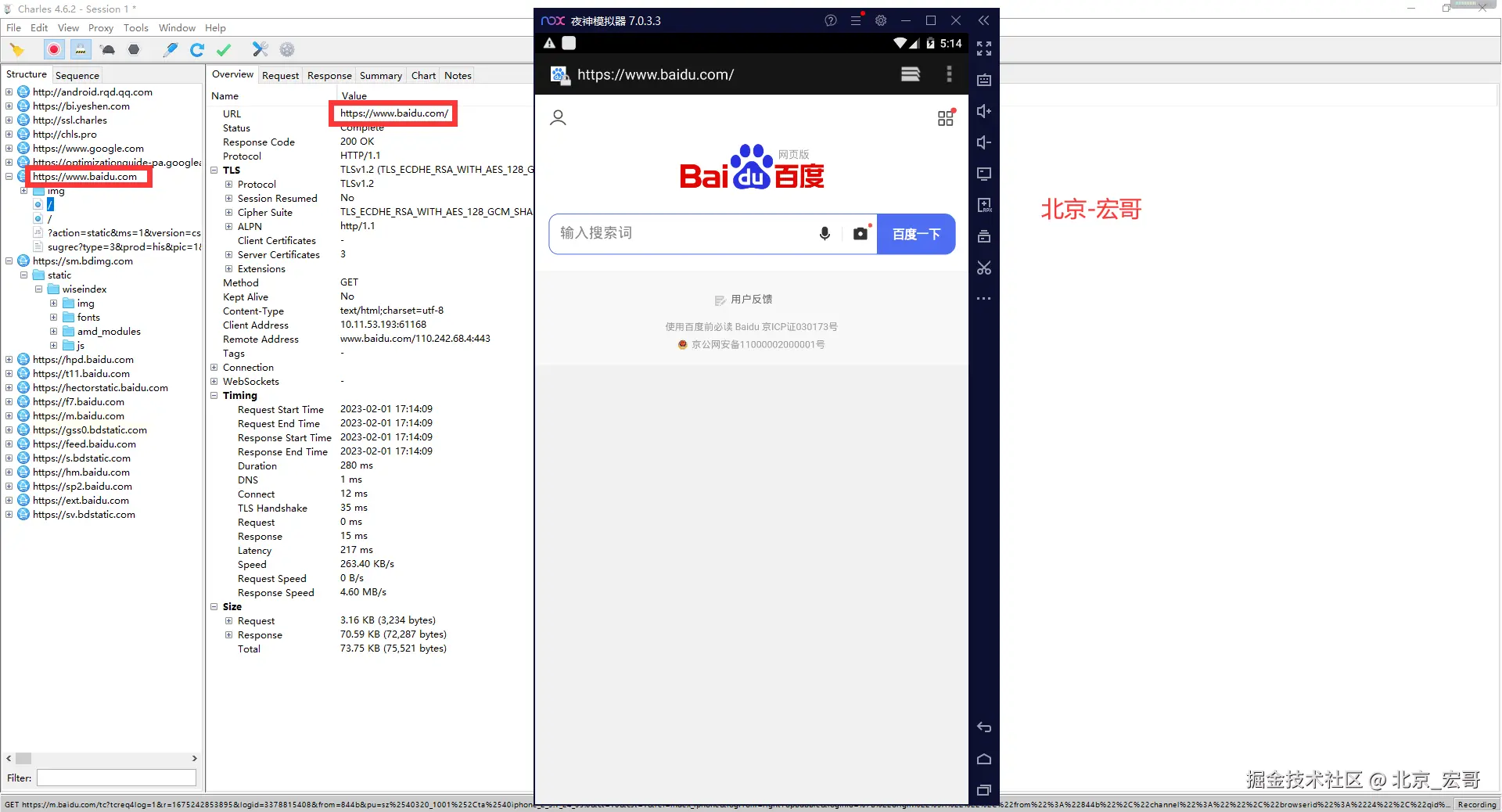Click Baidu user profile icon
Viewport: 1502px width, 812px height.
click(x=558, y=118)
